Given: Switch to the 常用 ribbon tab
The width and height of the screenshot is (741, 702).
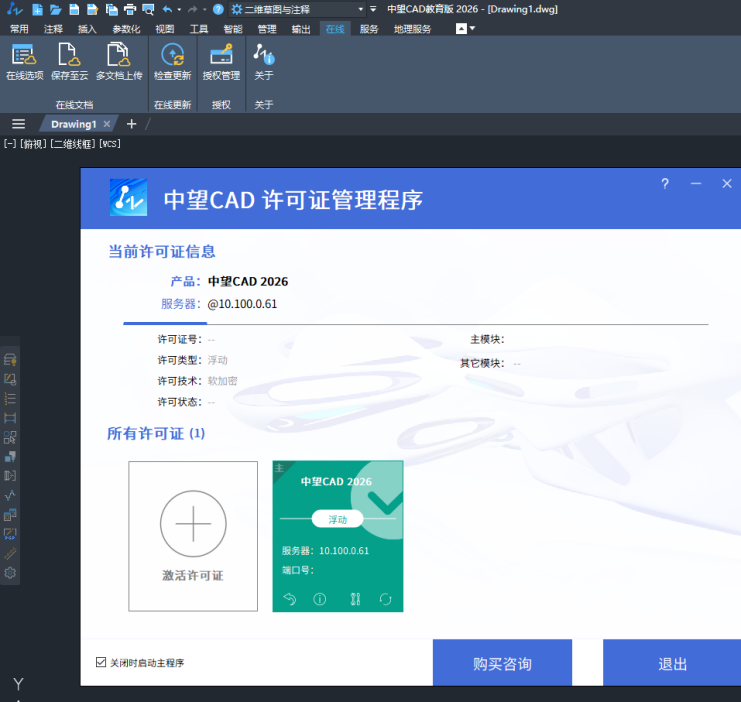Looking at the screenshot, I should pos(19,29).
